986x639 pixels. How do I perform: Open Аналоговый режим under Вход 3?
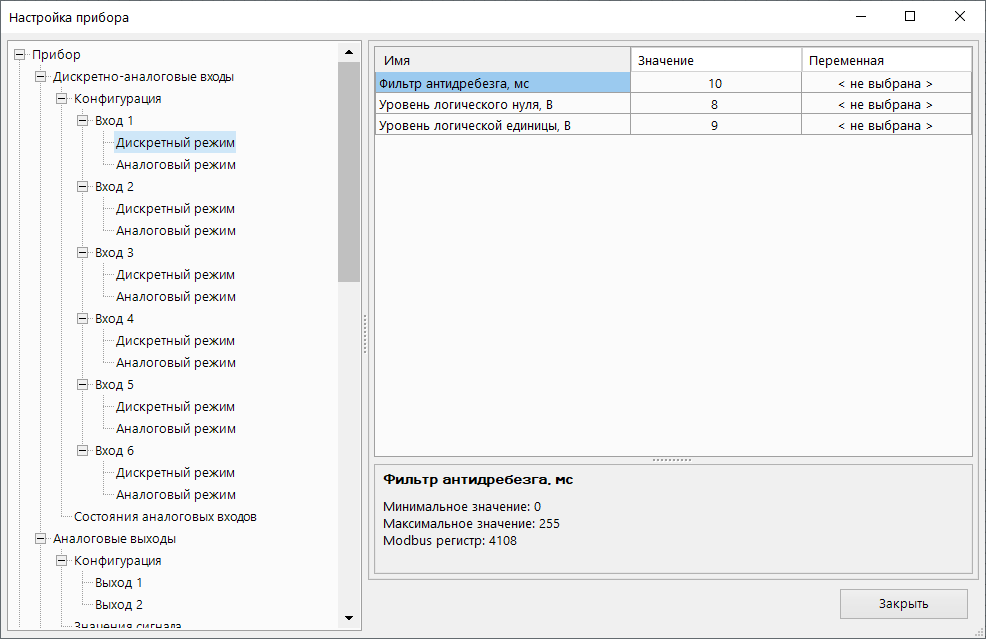(x=175, y=297)
